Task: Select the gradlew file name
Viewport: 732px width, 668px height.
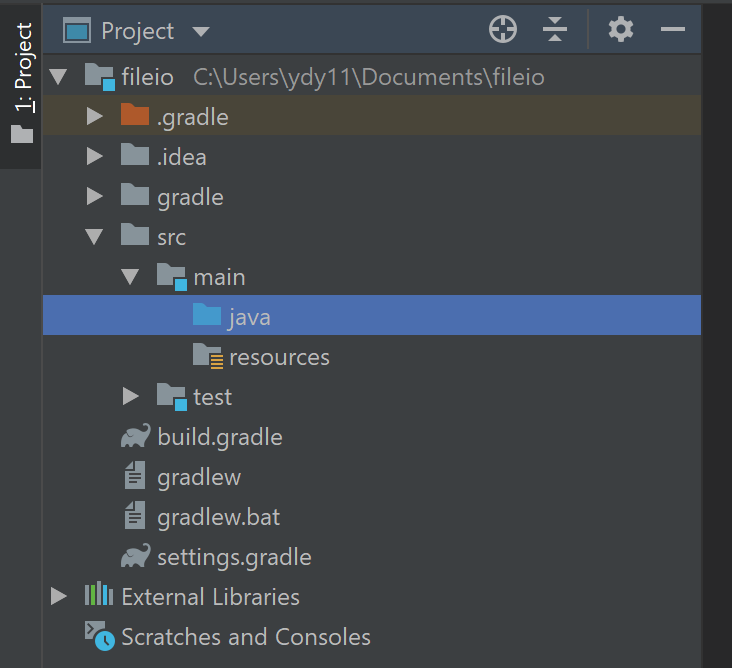Action: tap(199, 478)
